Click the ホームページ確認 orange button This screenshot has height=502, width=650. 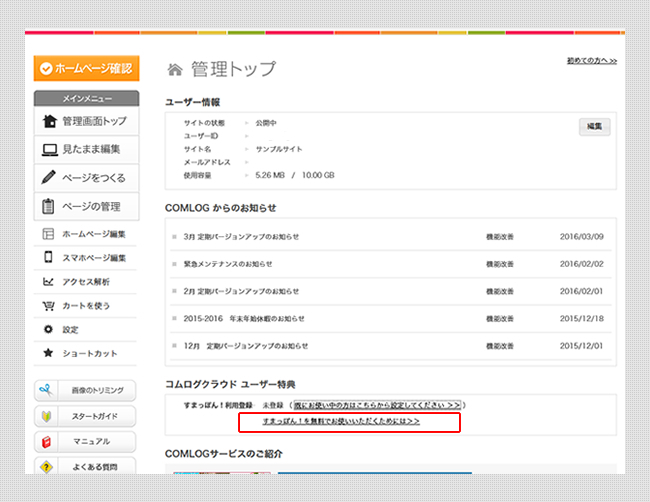[x=85, y=68]
